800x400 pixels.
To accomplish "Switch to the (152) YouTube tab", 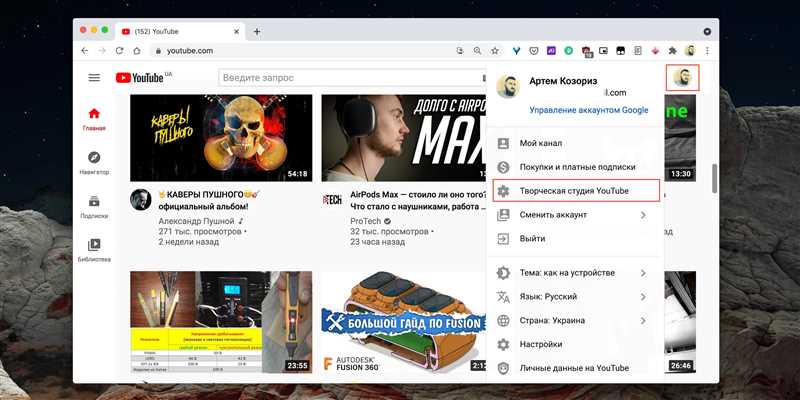I will click(x=179, y=32).
